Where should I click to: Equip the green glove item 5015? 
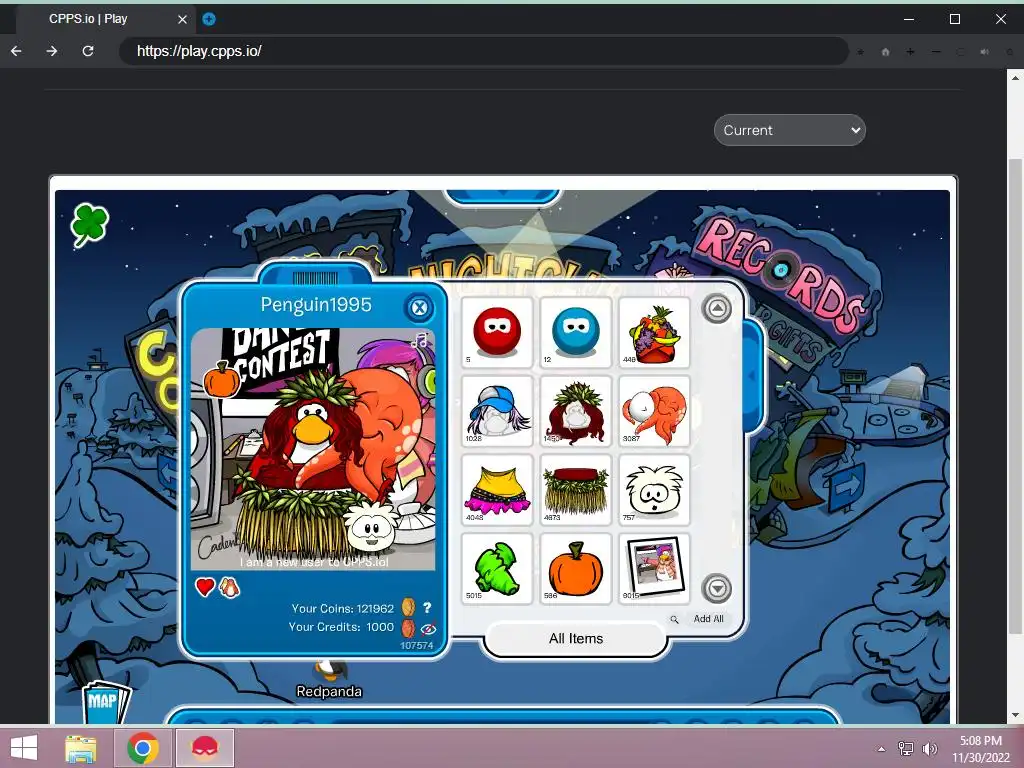coord(497,569)
